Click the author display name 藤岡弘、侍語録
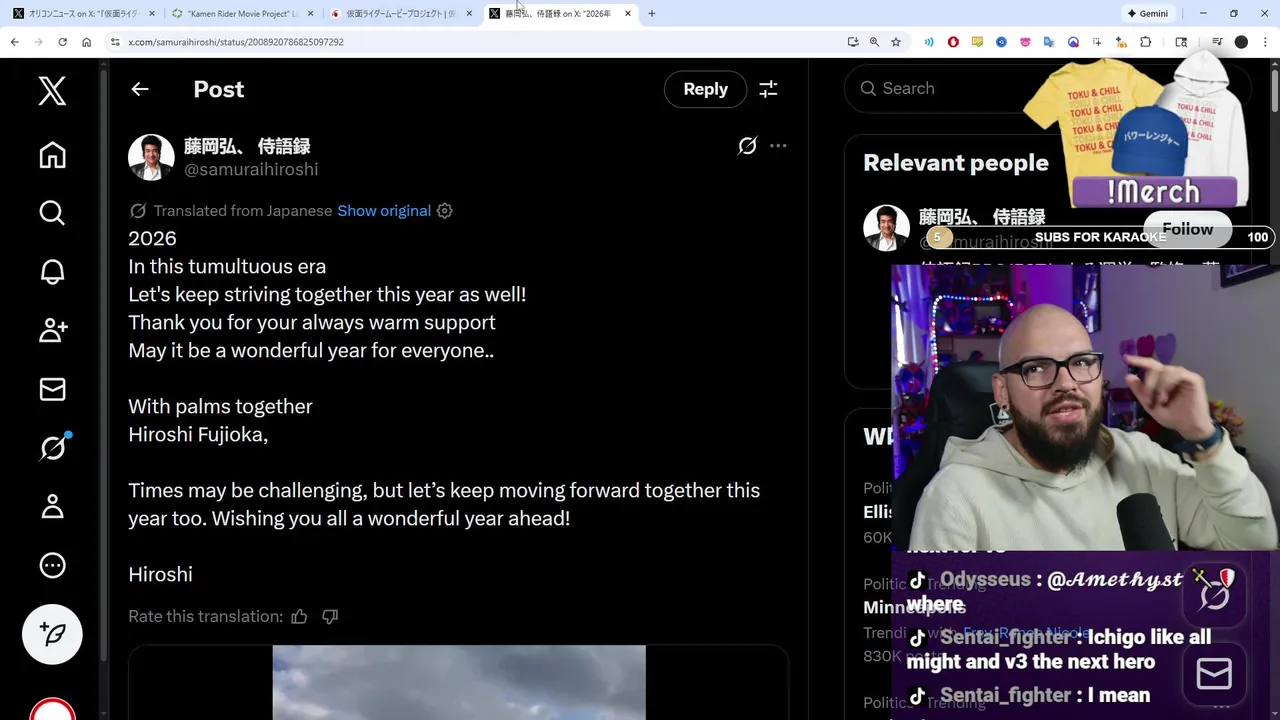1280x720 pixels. point(247,146)
